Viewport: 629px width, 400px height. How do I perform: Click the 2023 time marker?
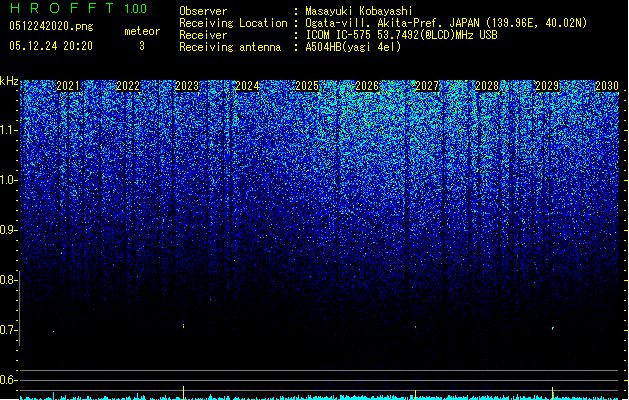[x=187, y=86]
